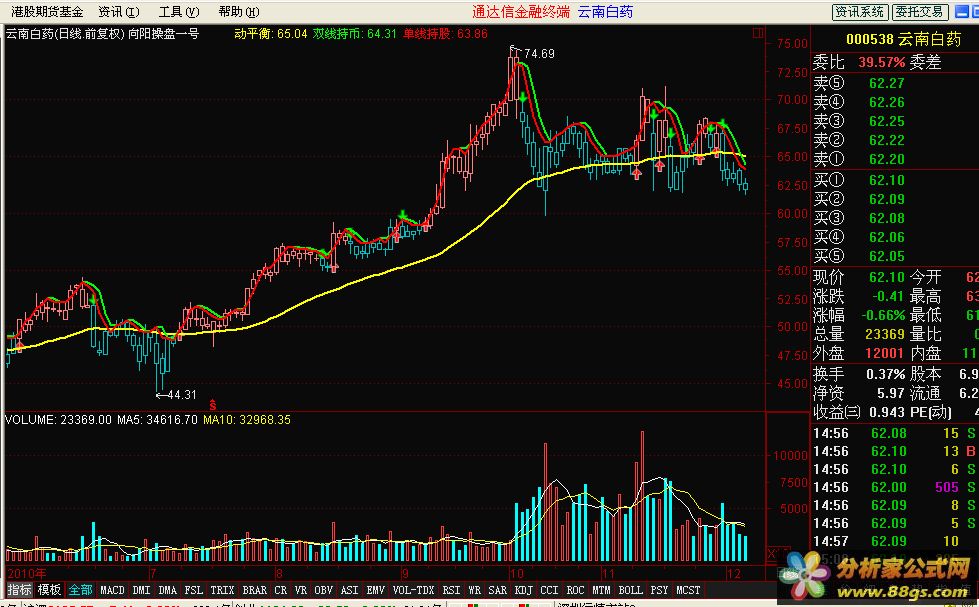Image resolution: width=979 pixels, height=607 pixels.
Task: Click month 9 on the time axis
Action: (406, 573)
